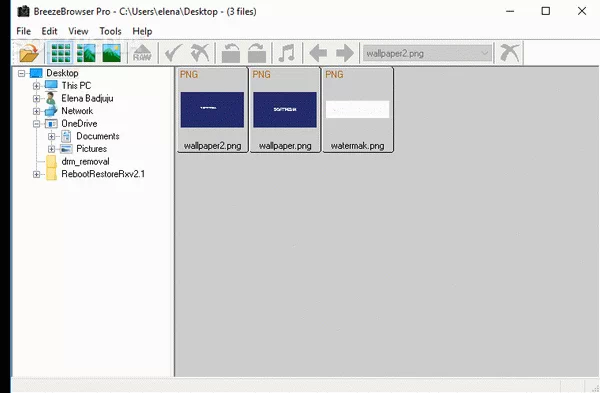This screenshot has width=600, height=393.
Task: Select This PC in the folder tree
Action: point(76,86)
